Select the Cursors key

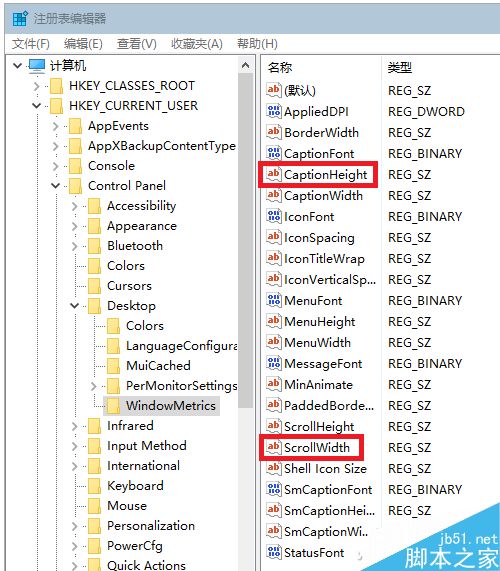(x=129, y=286)
